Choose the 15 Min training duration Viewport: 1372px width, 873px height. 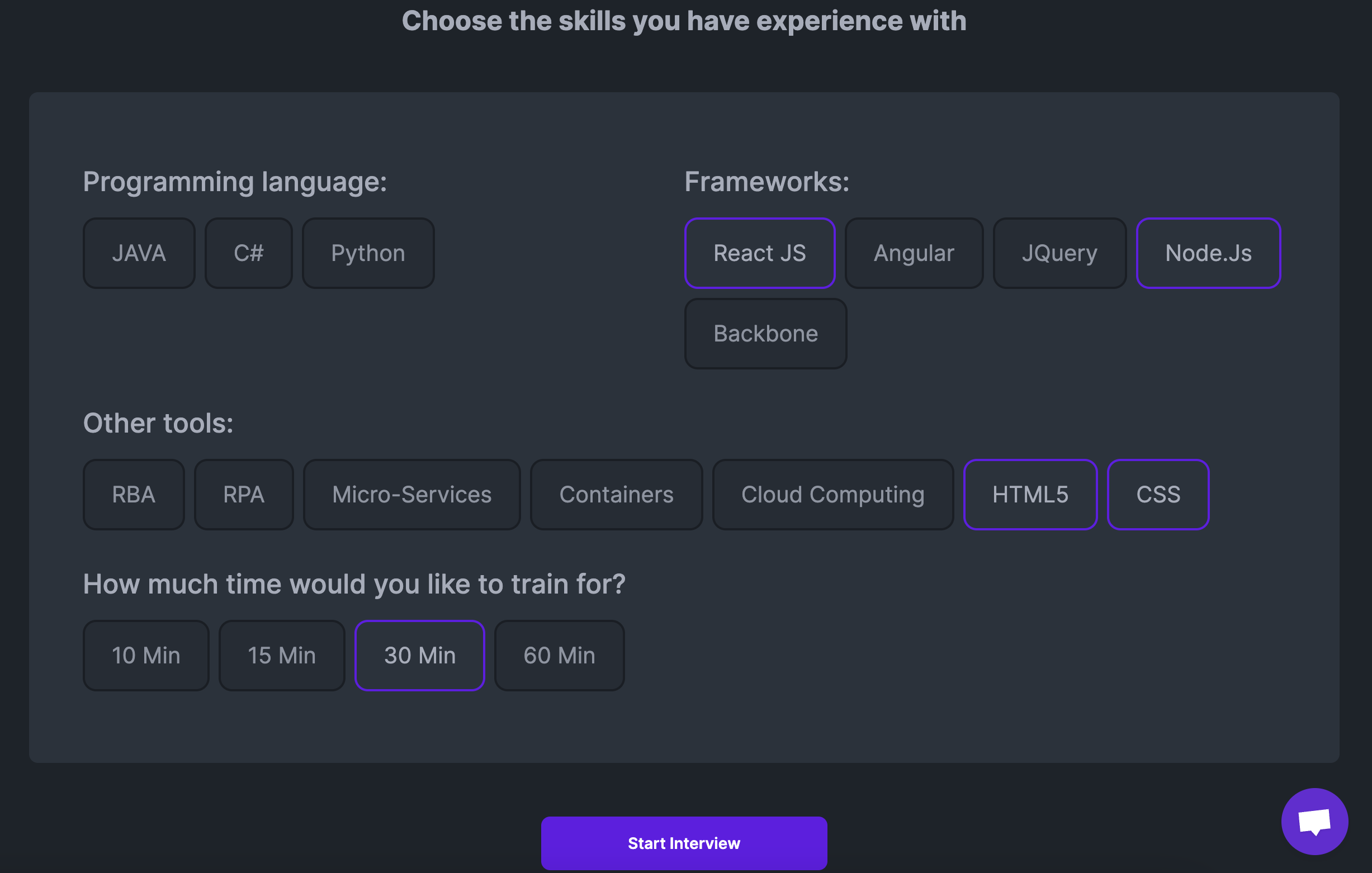281,656
